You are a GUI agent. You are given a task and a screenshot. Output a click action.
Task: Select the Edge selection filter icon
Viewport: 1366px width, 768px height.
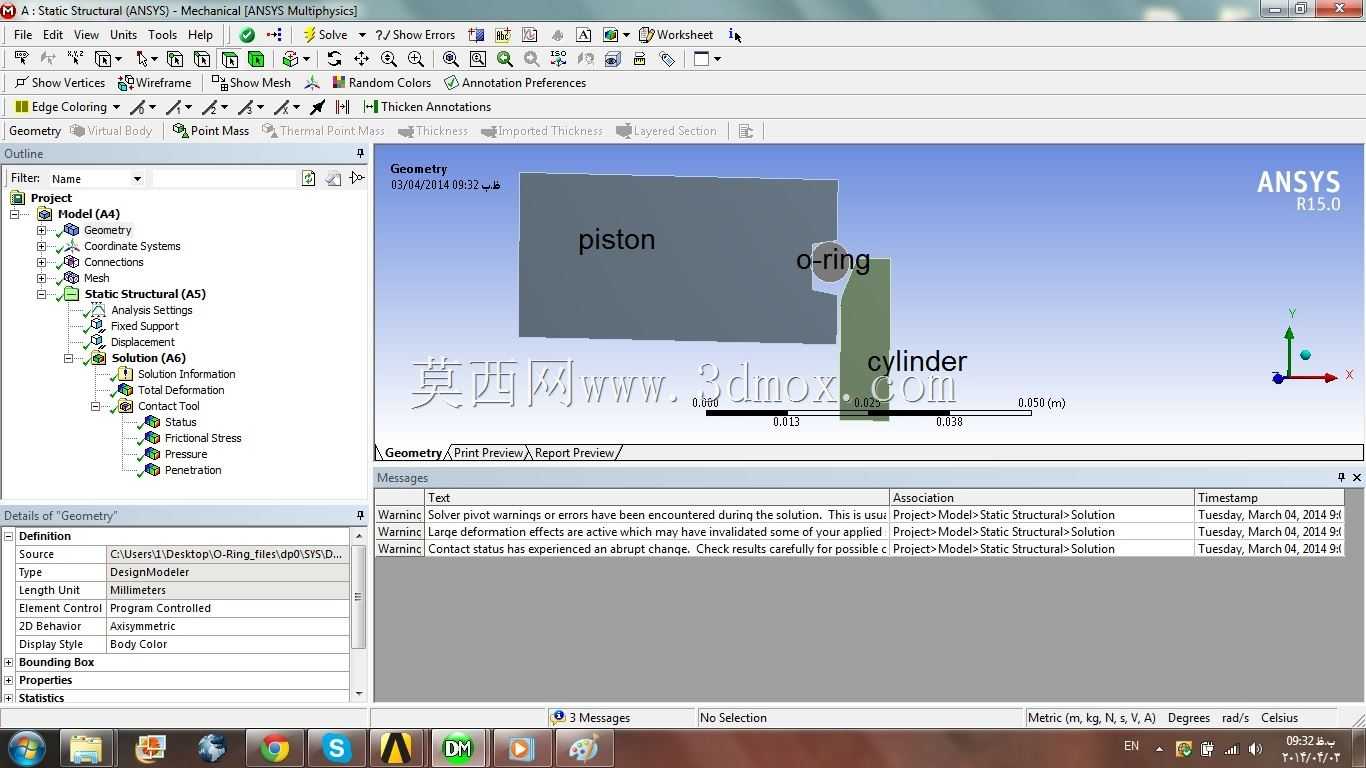(x=202, y=59)
